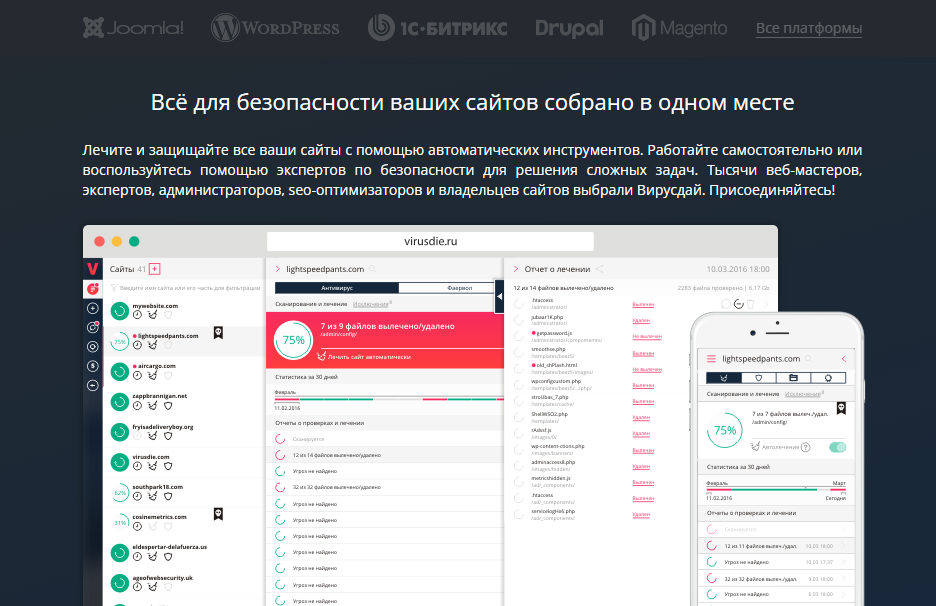This screenshot has width=936, height=606.
Task: Click the clock icon under zappbrannigan.net
Action: point(137,406)
